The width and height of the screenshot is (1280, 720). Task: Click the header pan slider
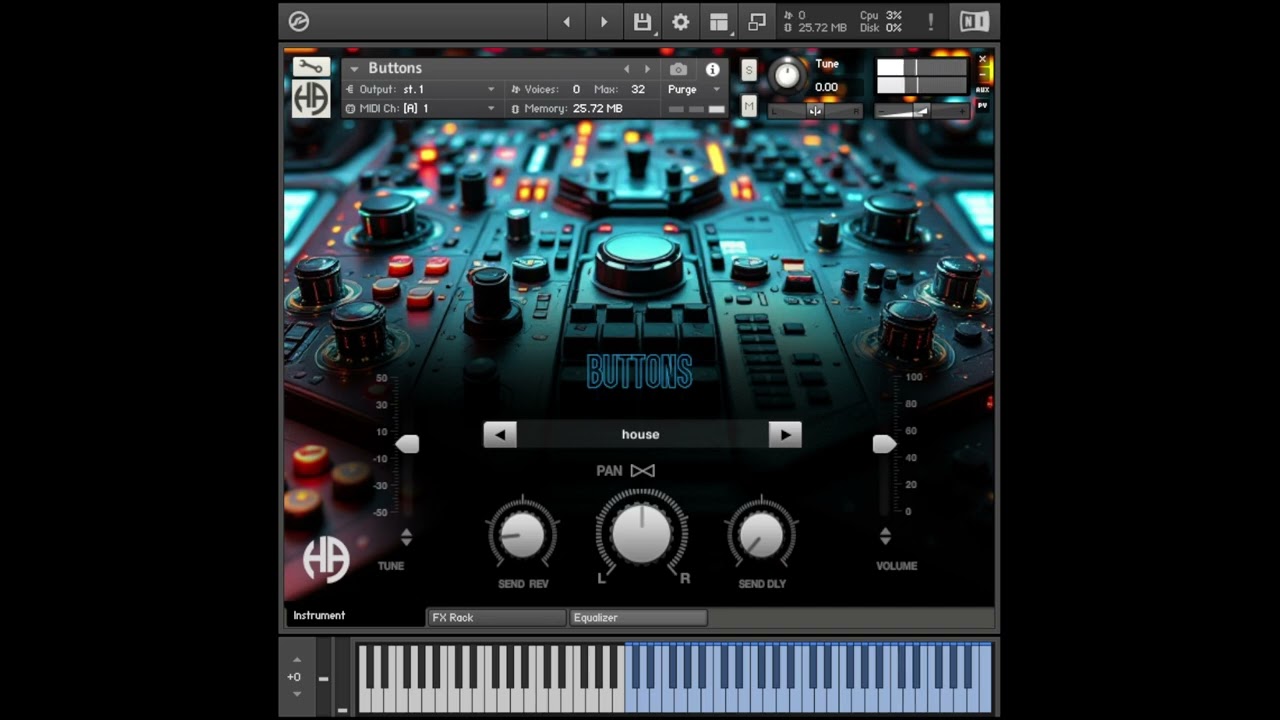815,111
